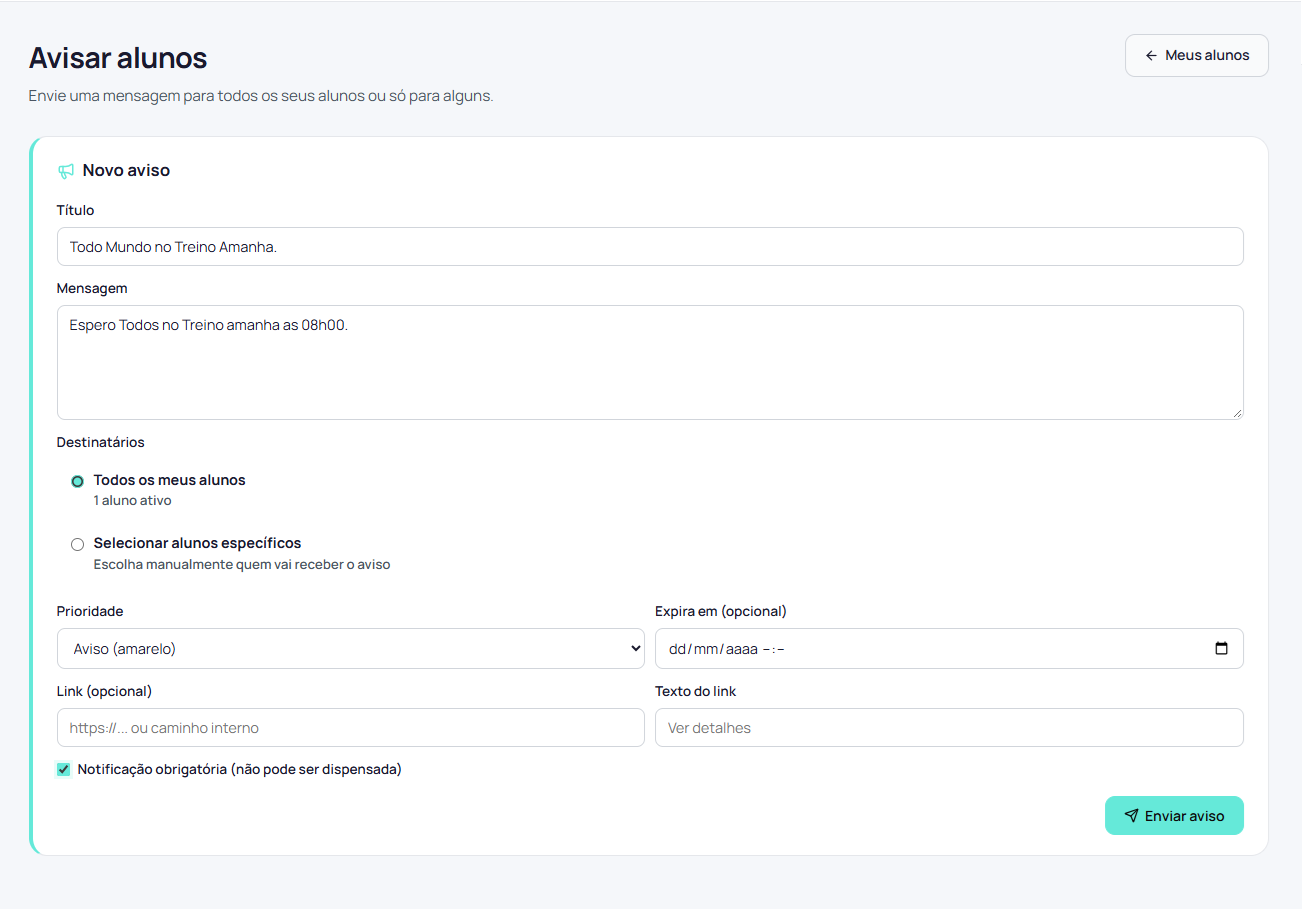Viewport: 1302px width, 909px height.
Task: Choose Selecionar alunos específicos radio option
Action: tap(77, 544)
